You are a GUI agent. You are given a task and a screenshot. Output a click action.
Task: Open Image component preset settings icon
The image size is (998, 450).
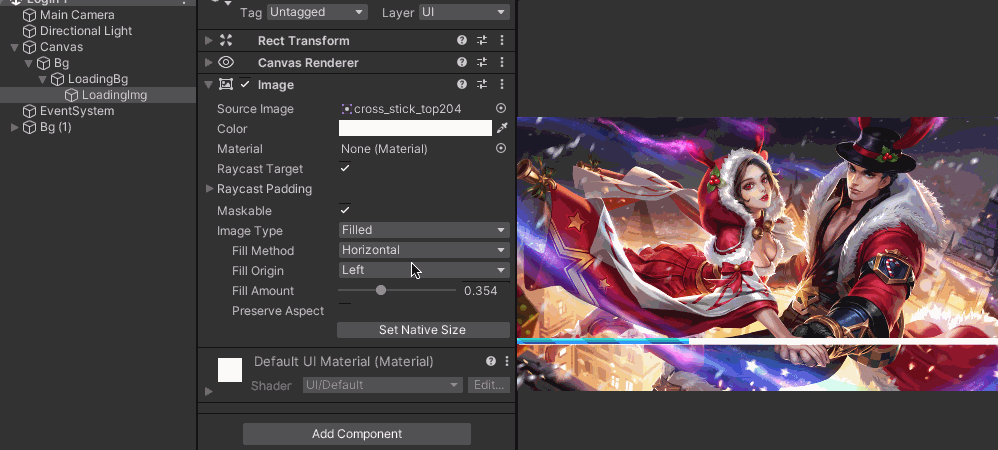click(482, 84)
